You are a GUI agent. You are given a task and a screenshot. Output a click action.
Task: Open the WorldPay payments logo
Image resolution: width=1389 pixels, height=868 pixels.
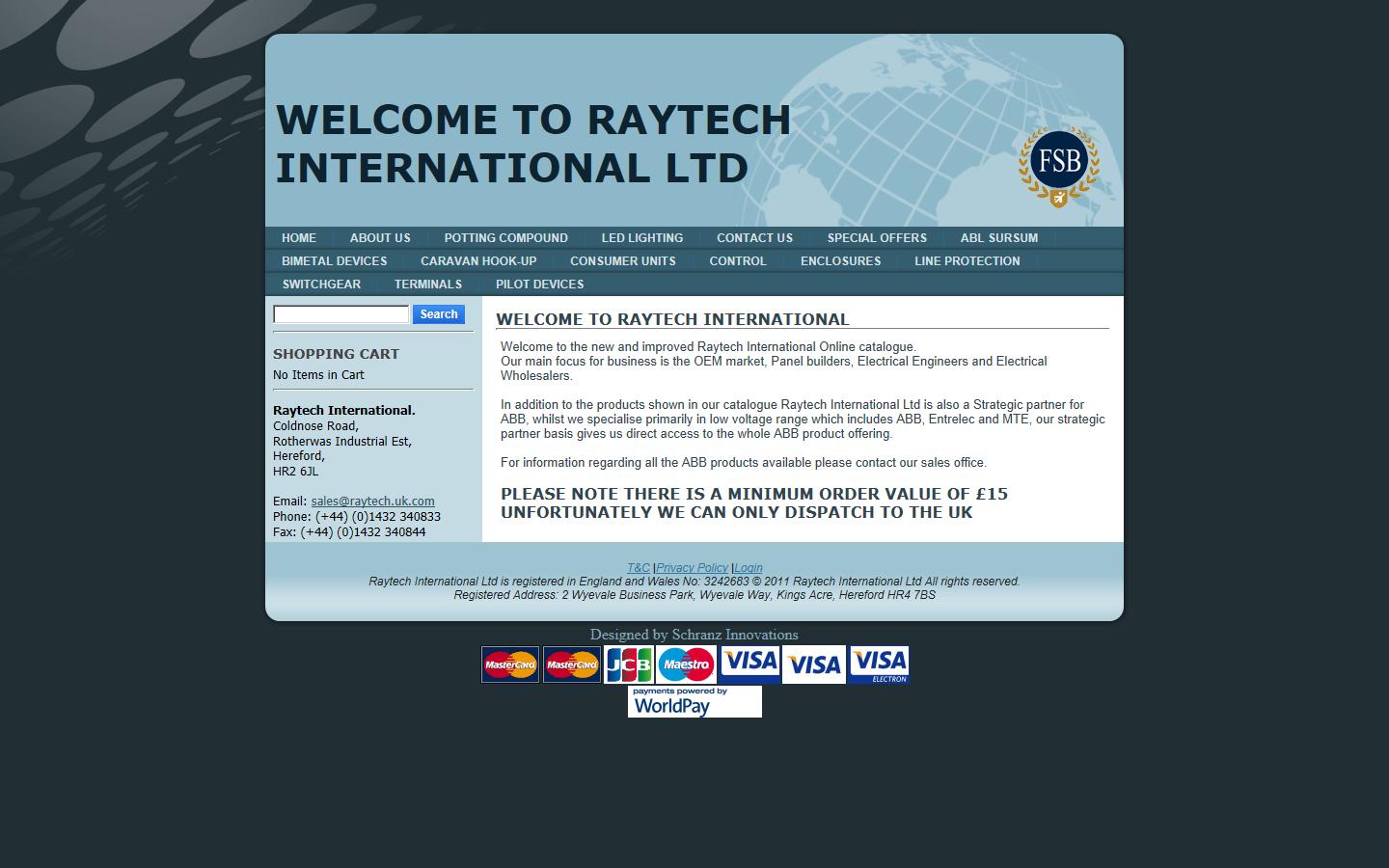tap(694, 701)
